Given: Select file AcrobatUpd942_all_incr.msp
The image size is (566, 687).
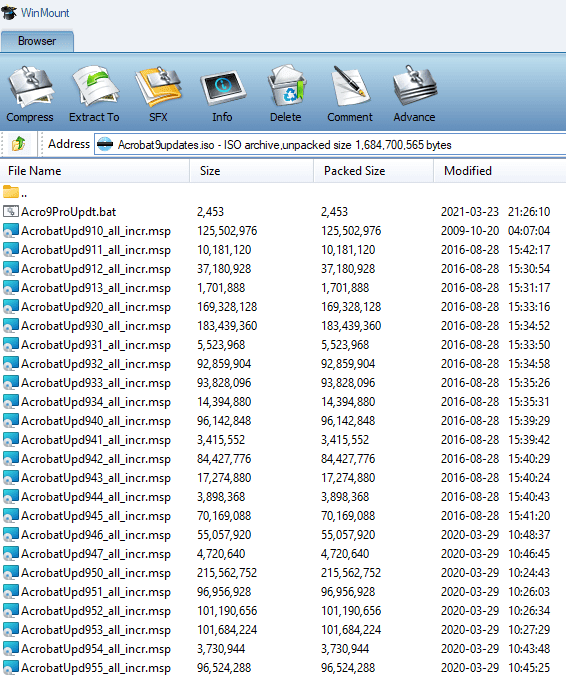Looking at the screenshot, I should [96, 459].
